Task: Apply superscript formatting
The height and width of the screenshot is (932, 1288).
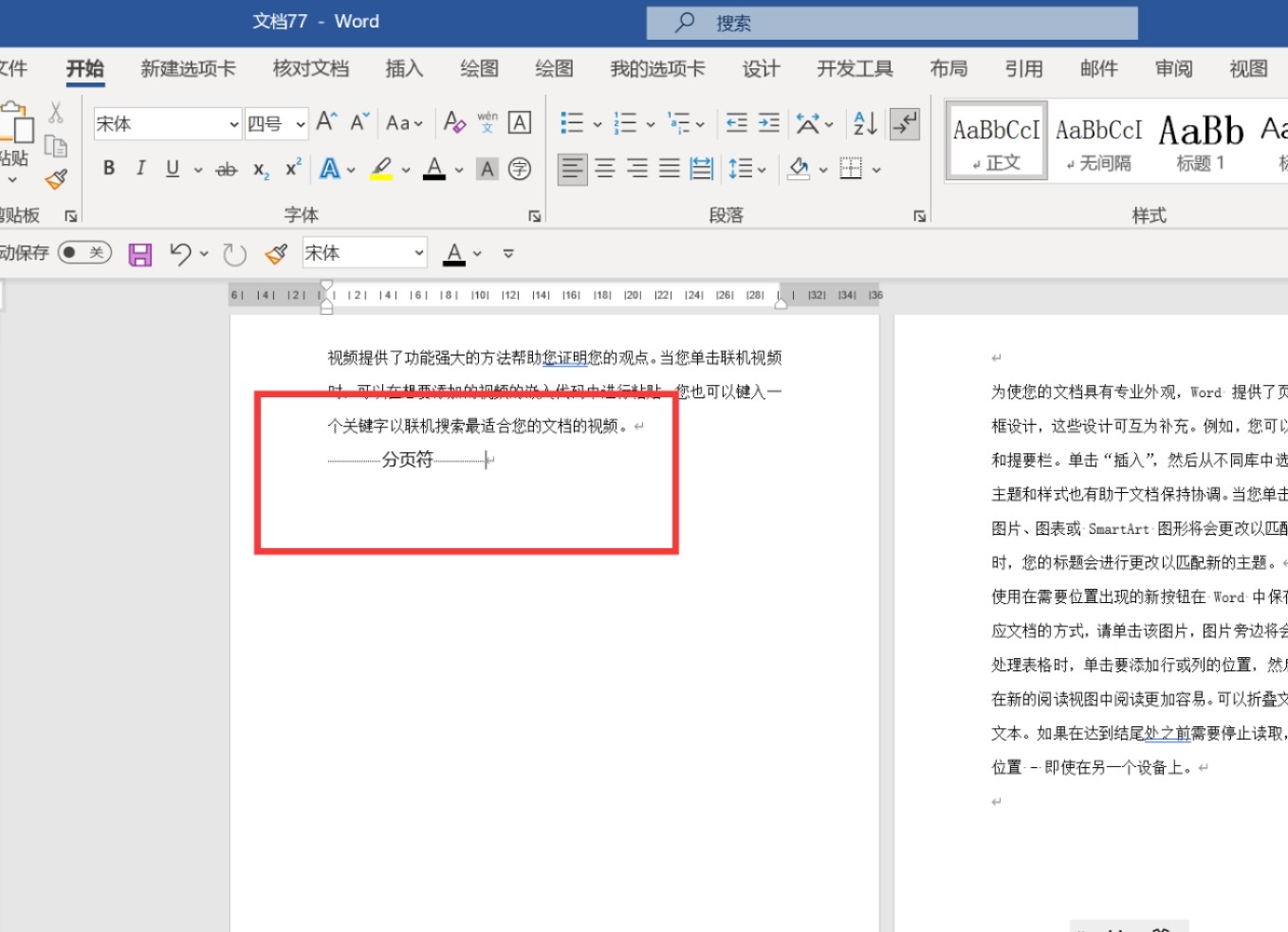Action: point(293,168)
